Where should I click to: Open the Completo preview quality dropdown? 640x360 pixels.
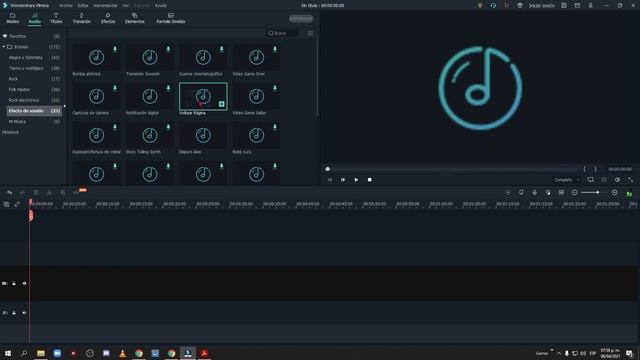pyautogui.click(x=567, y=180)
